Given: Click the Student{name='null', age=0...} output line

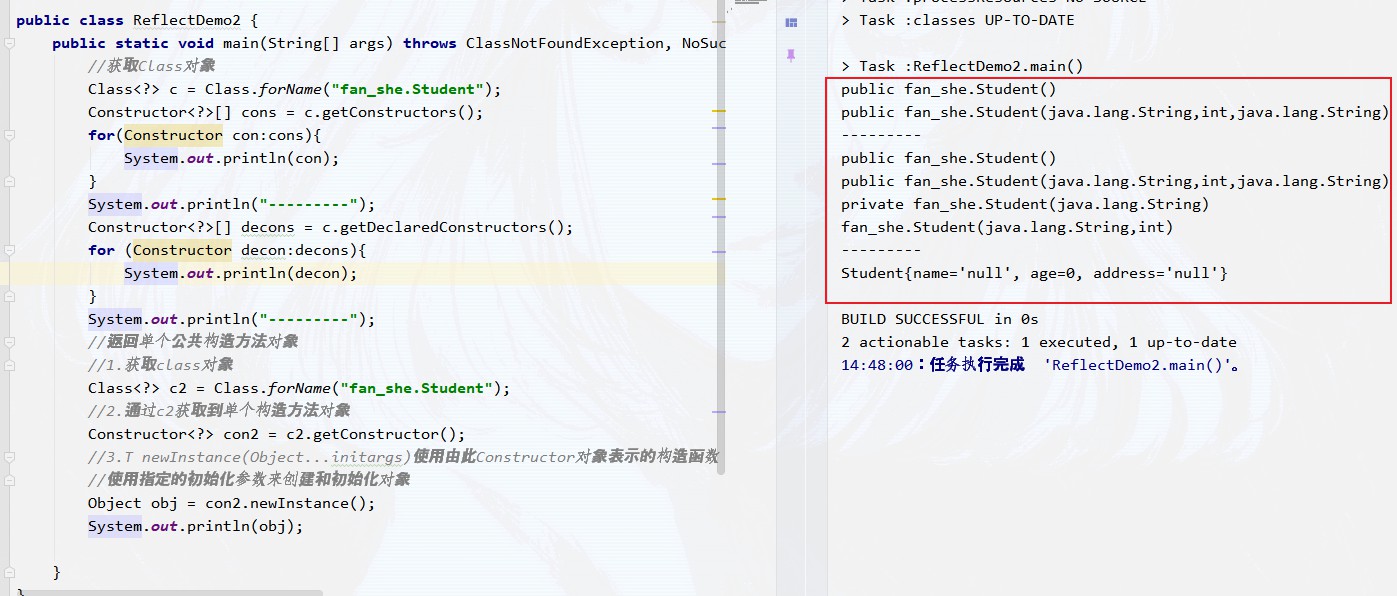Looking at the screenshot, I should click(1034, 273).
